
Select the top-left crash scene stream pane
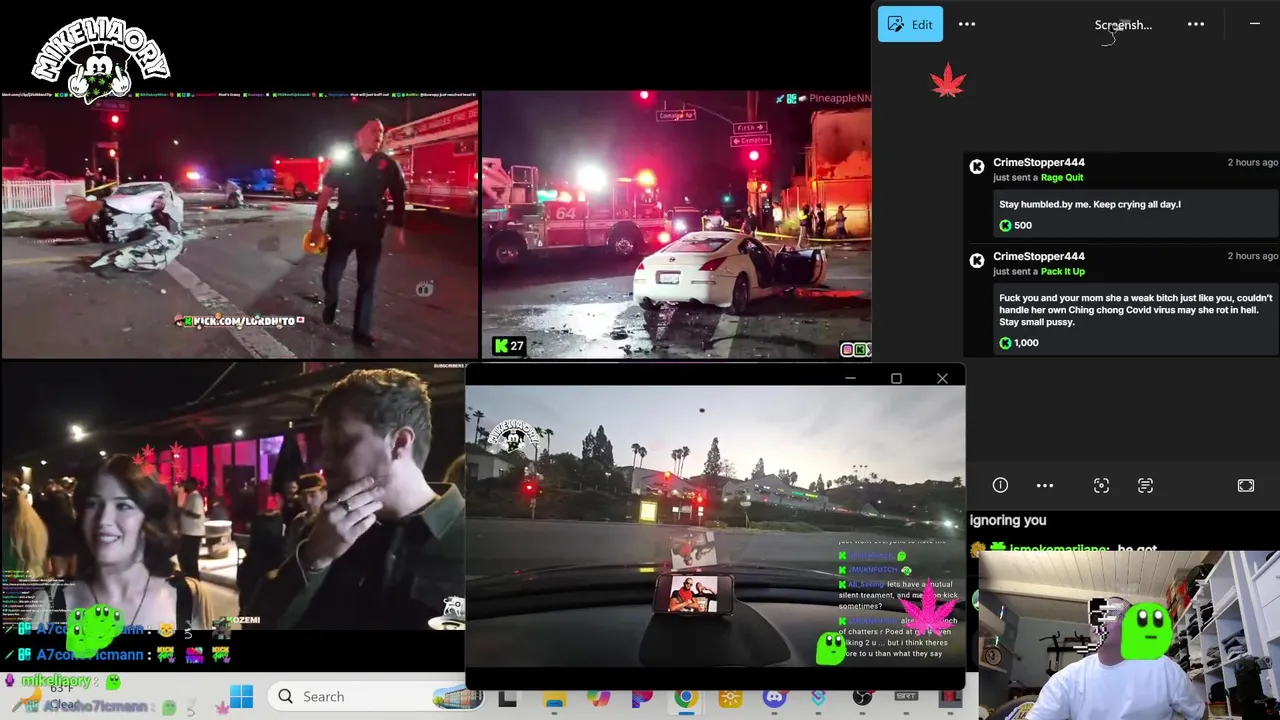pyautogui.click(x=239, y=228)
